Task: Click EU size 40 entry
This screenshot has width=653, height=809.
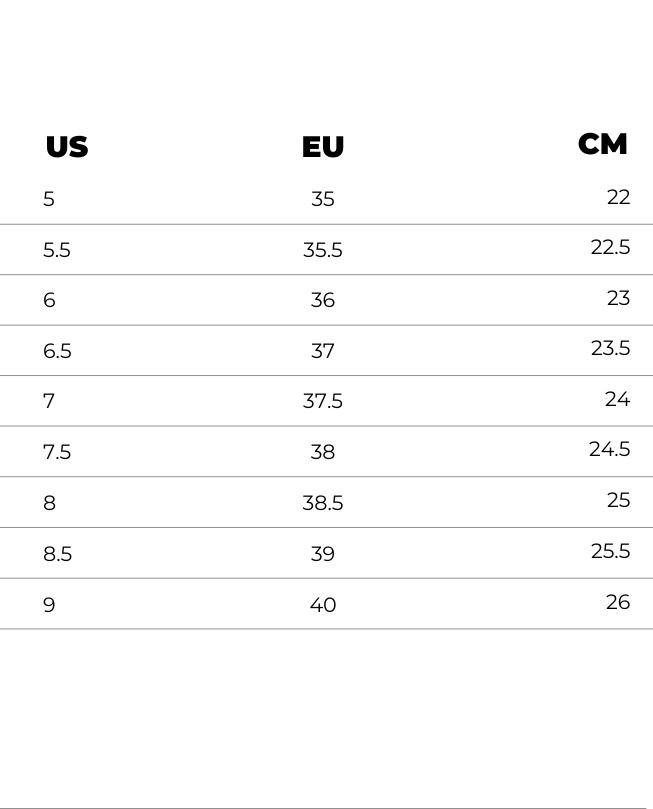Action: pos(323,605)
